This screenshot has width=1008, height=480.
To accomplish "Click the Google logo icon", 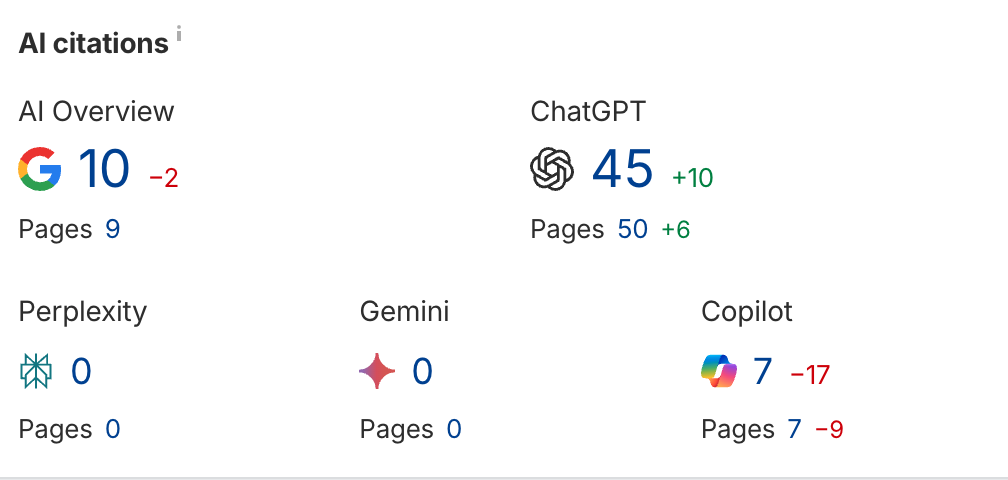I will pyautogui.click(x=40, y=169).
